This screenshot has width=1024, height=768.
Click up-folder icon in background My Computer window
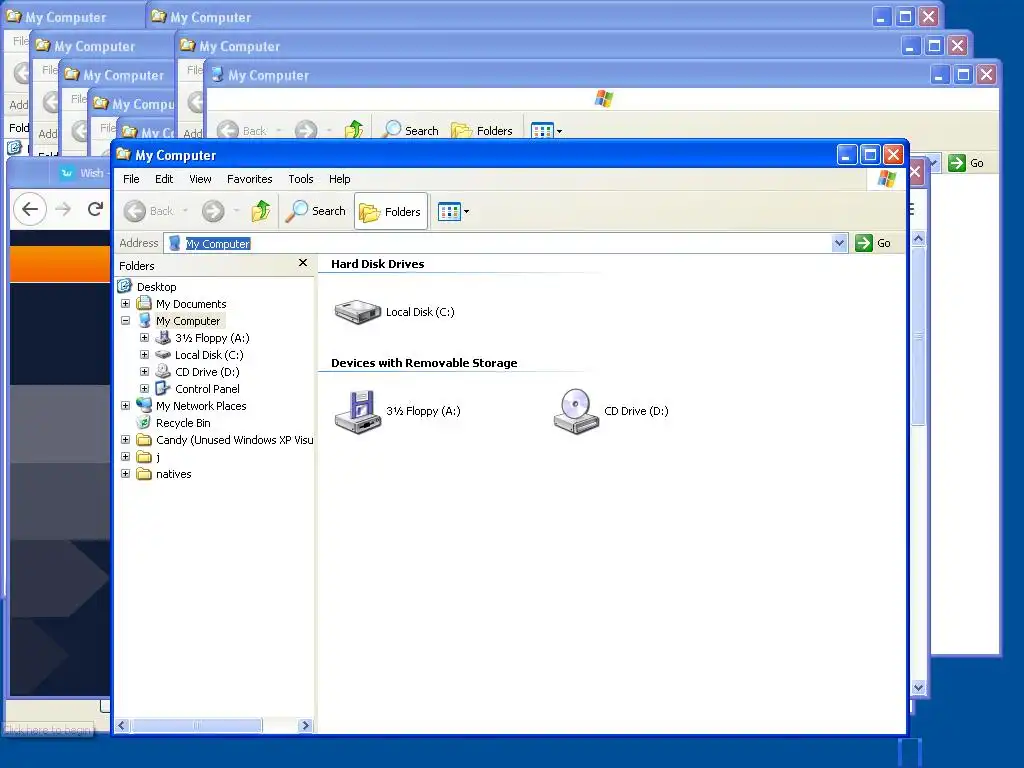354,130
